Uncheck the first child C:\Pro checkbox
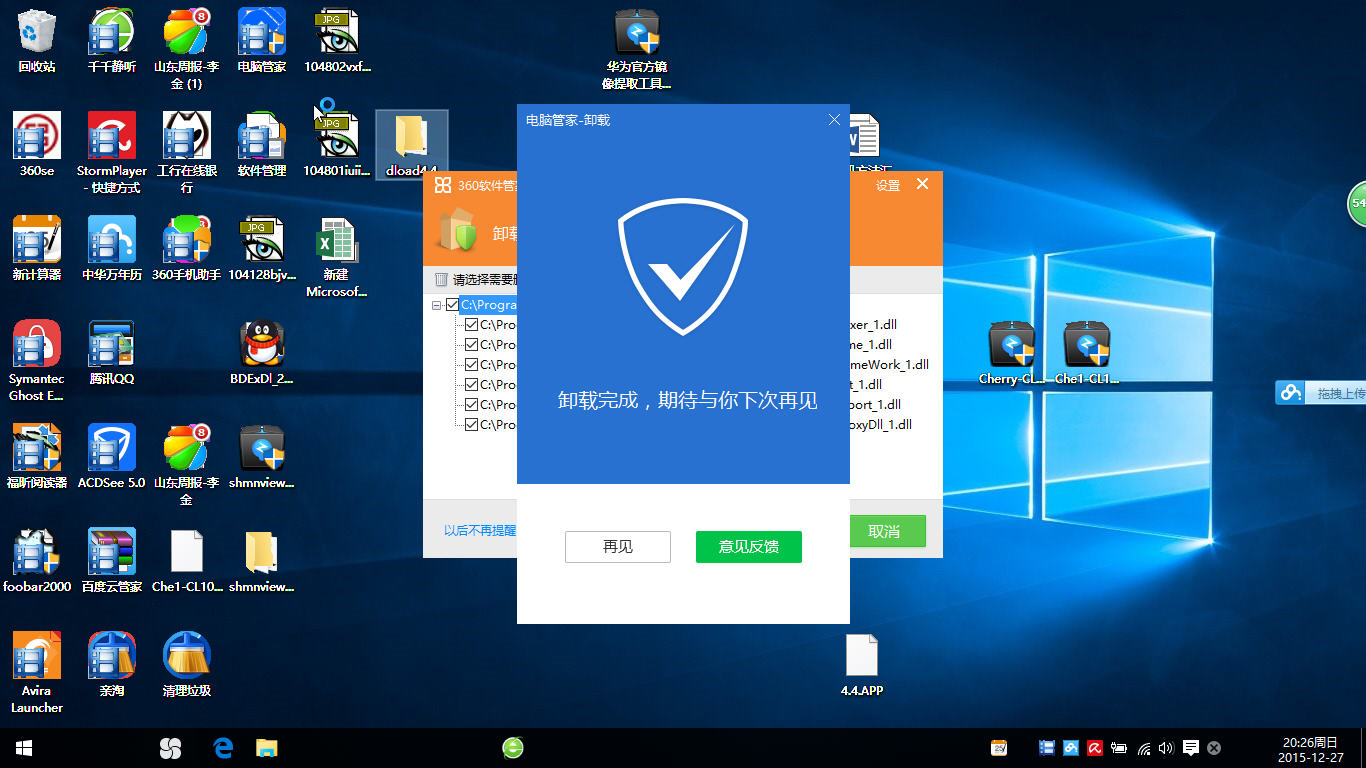 click(x=472, y=325)
